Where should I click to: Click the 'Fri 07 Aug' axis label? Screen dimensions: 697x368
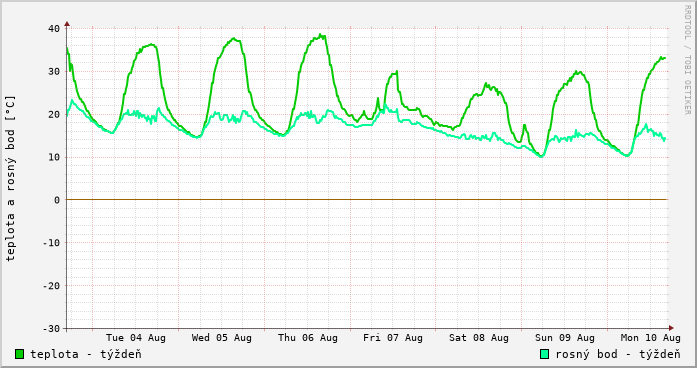tap(393, 338)
